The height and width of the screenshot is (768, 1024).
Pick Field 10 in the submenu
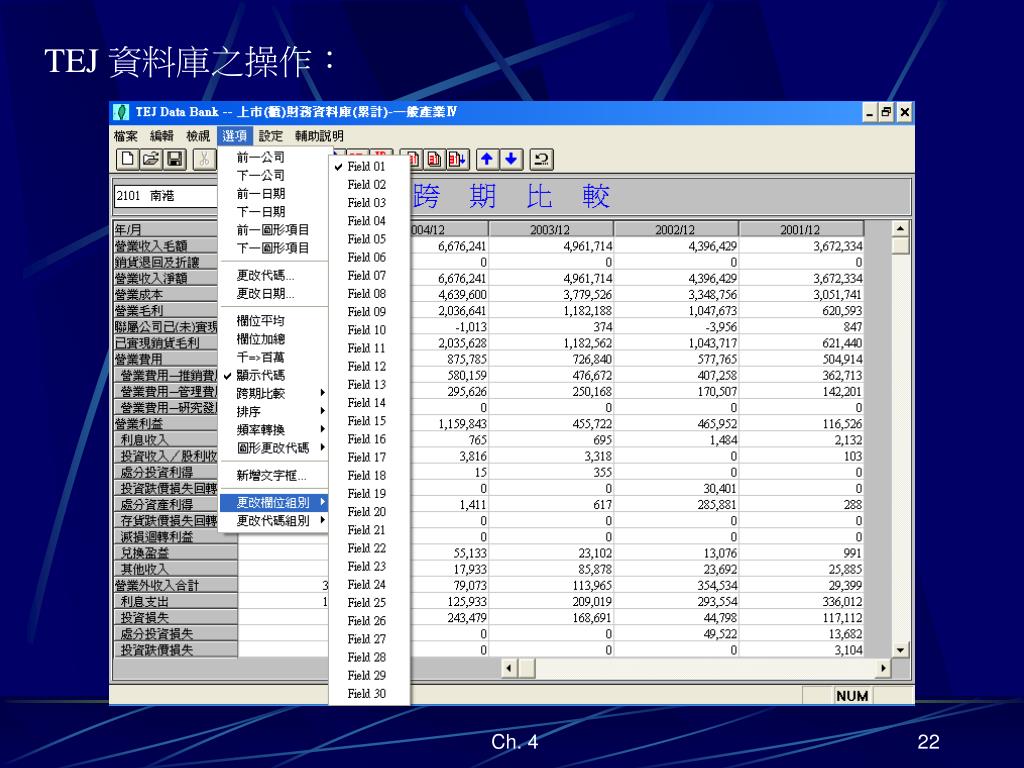(x=369, y=330)
